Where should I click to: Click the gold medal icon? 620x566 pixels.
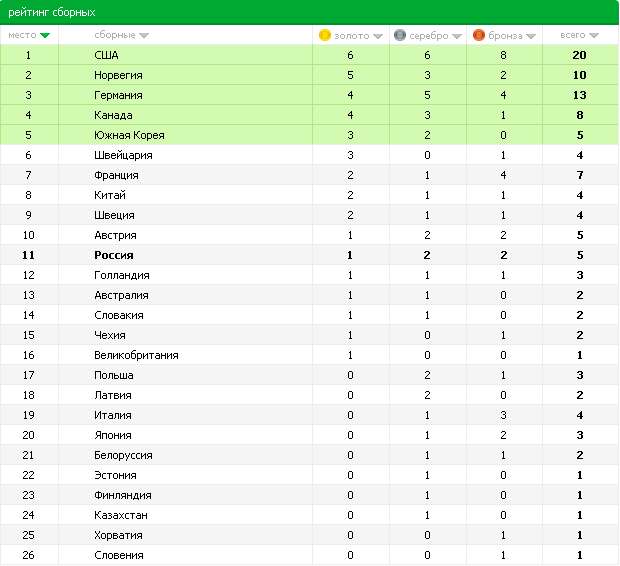[x=325, y=35]
